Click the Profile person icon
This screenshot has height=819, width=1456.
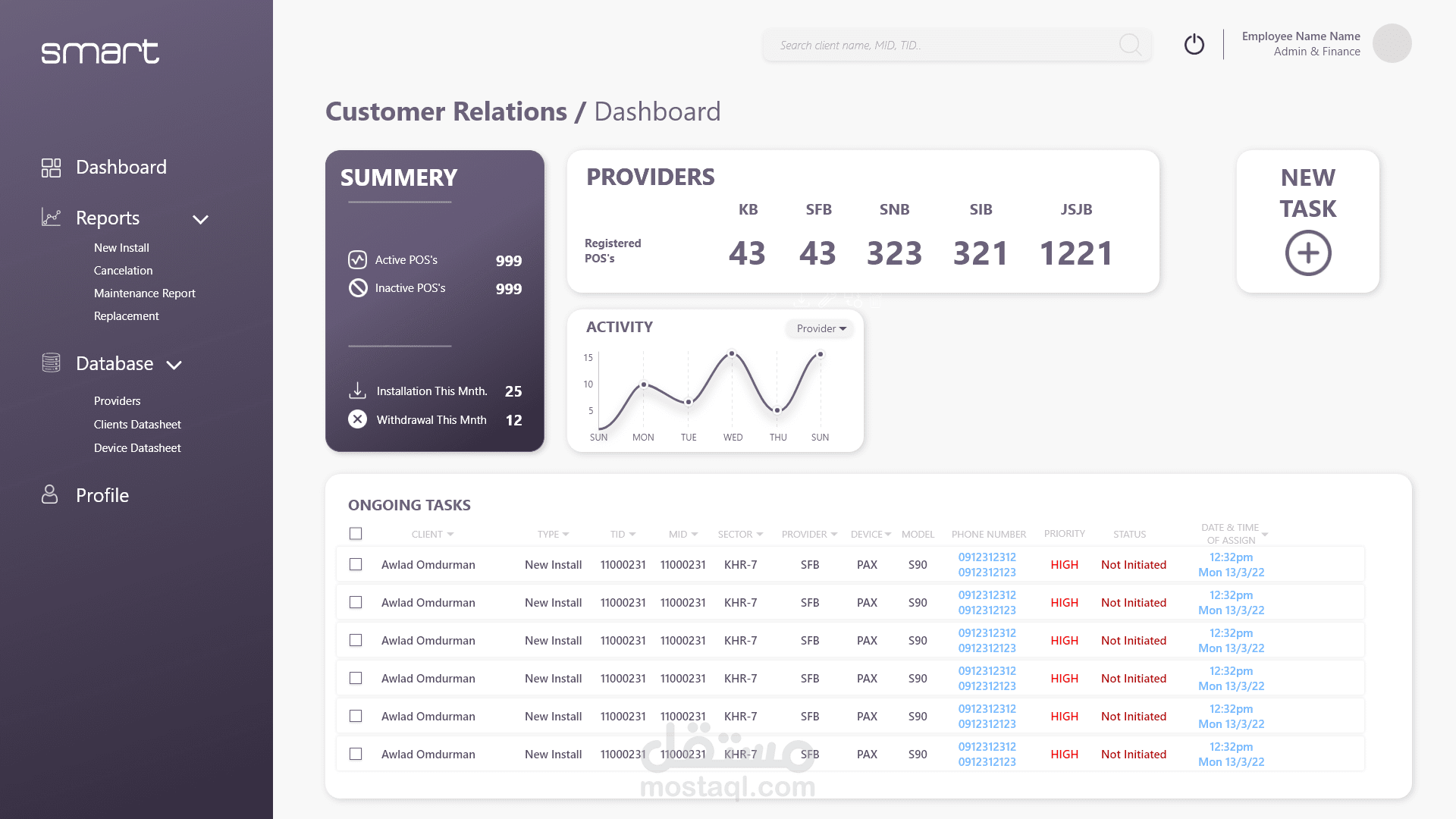[x=50, y=494]
